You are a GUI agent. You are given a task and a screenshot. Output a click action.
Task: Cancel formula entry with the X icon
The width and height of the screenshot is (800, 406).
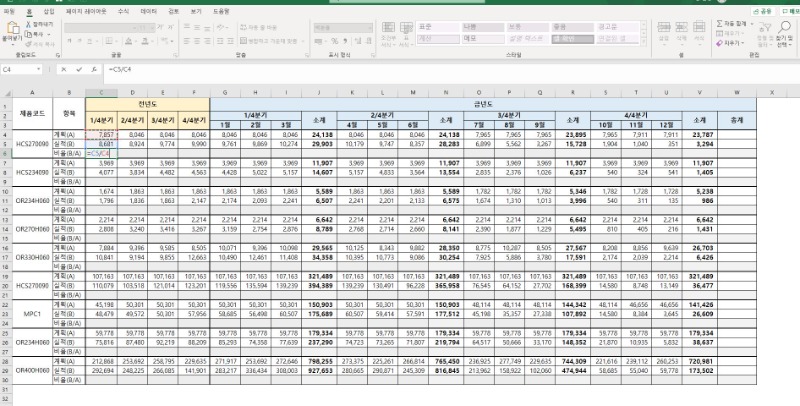[x=64, y=69]
